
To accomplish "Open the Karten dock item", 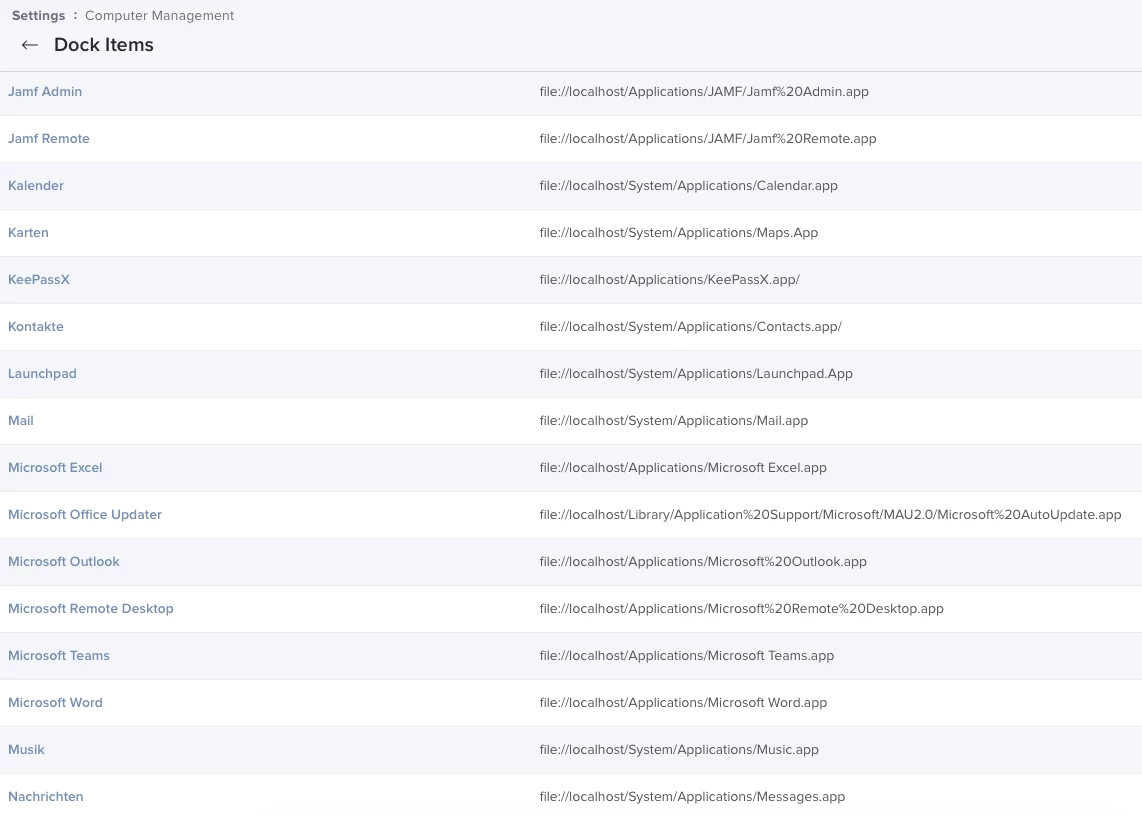I will (x=28, y=232).
